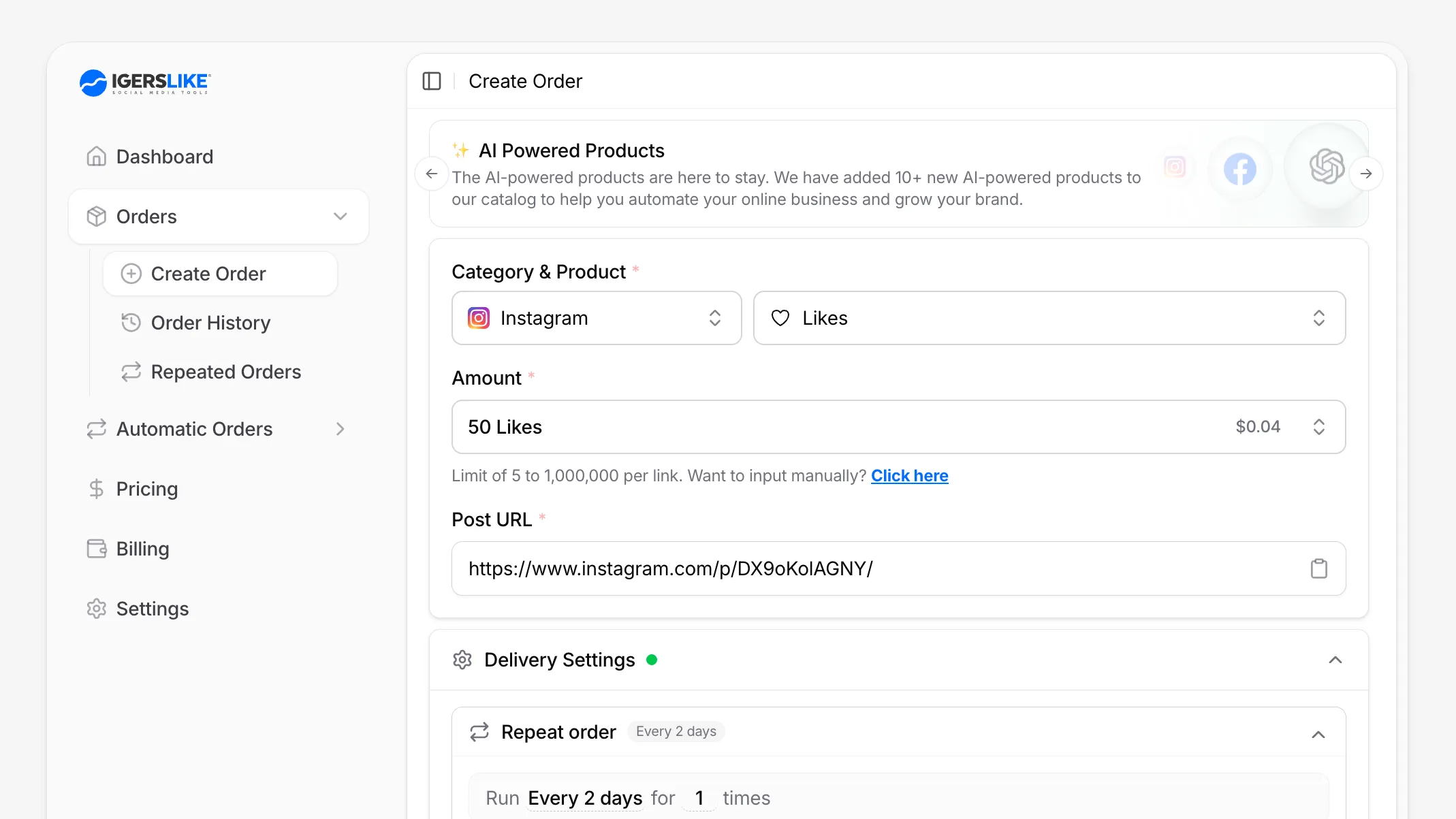Screen dimensions: 1456x819
Task: Click into the Post URL field
Action: click(x=899, y=568)
